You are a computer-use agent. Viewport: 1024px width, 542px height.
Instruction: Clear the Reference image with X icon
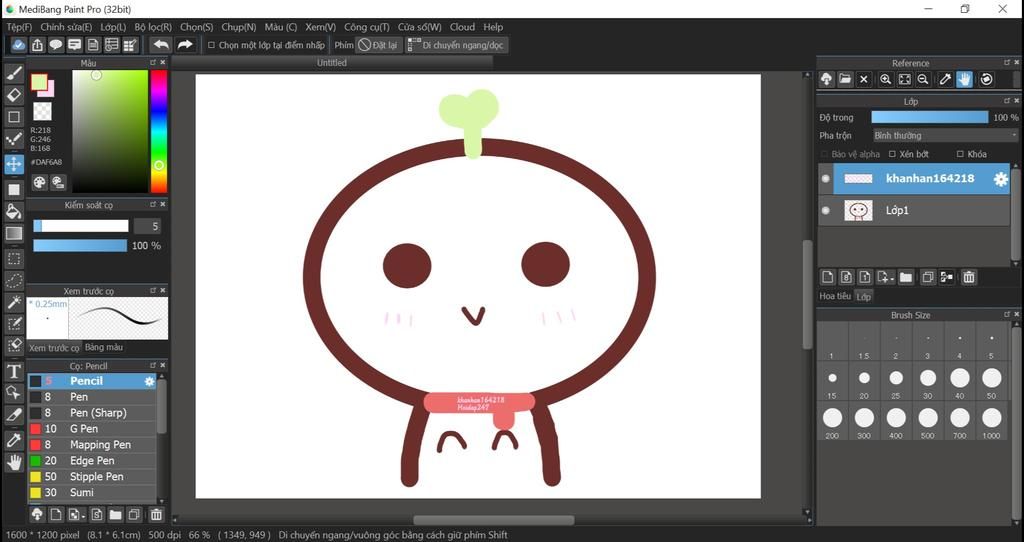(x=864, y=80)
